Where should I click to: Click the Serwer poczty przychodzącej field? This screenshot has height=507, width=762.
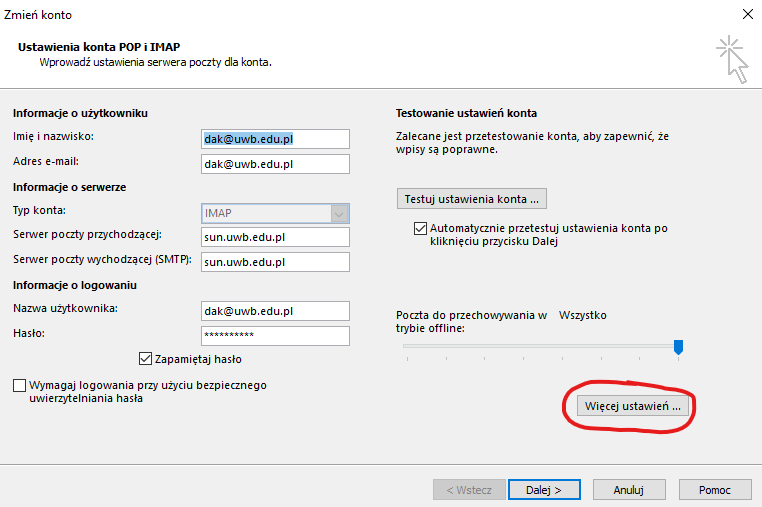coord(275,237)
